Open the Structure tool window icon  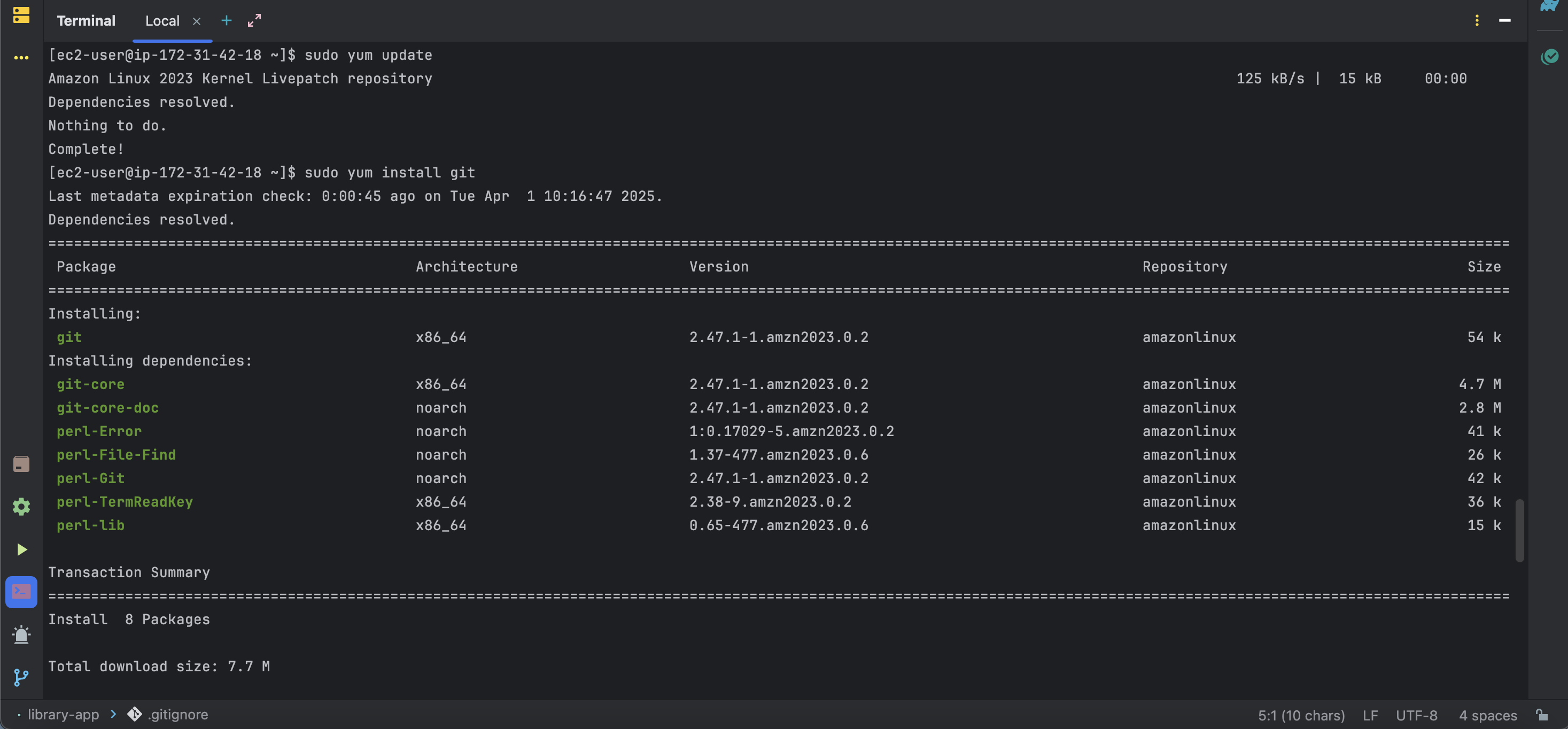pyautogui.click(x=21, y=15)
